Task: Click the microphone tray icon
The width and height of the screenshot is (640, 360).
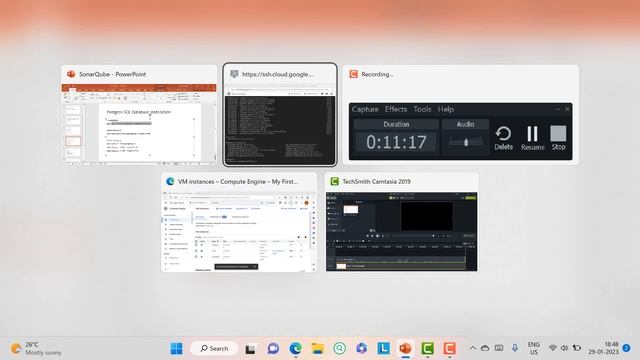Action: pyautogui.click(x=515, y=348)
